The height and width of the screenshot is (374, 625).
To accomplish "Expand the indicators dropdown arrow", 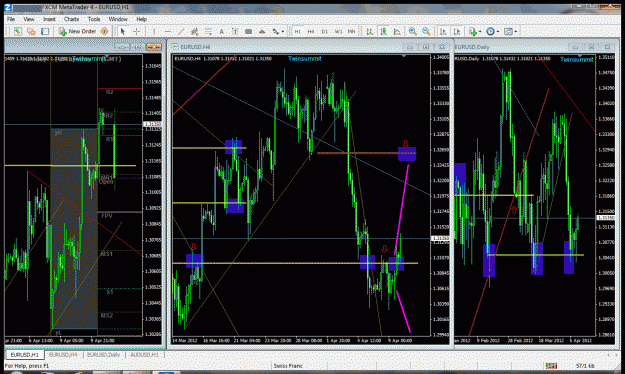I will (480, 31).
